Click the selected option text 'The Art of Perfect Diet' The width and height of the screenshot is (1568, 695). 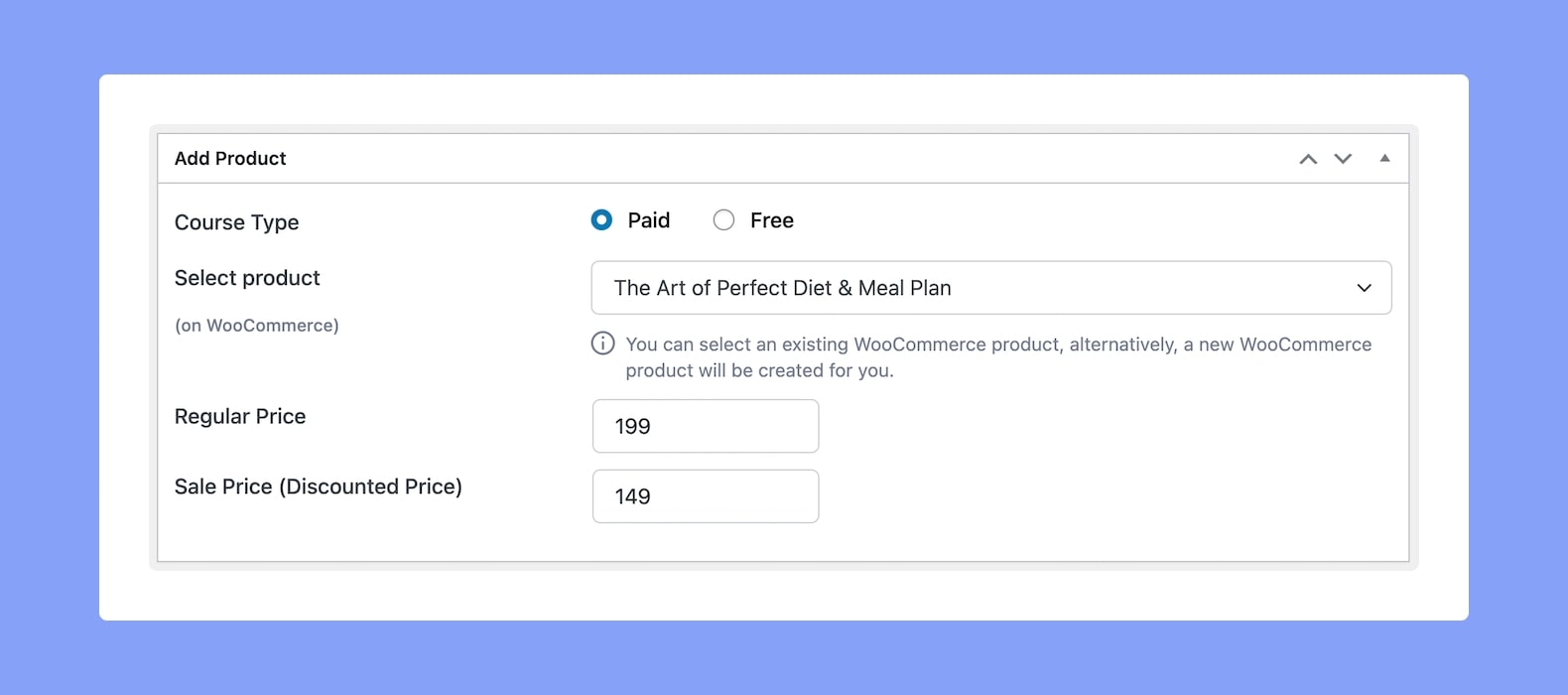pos(723,288)
